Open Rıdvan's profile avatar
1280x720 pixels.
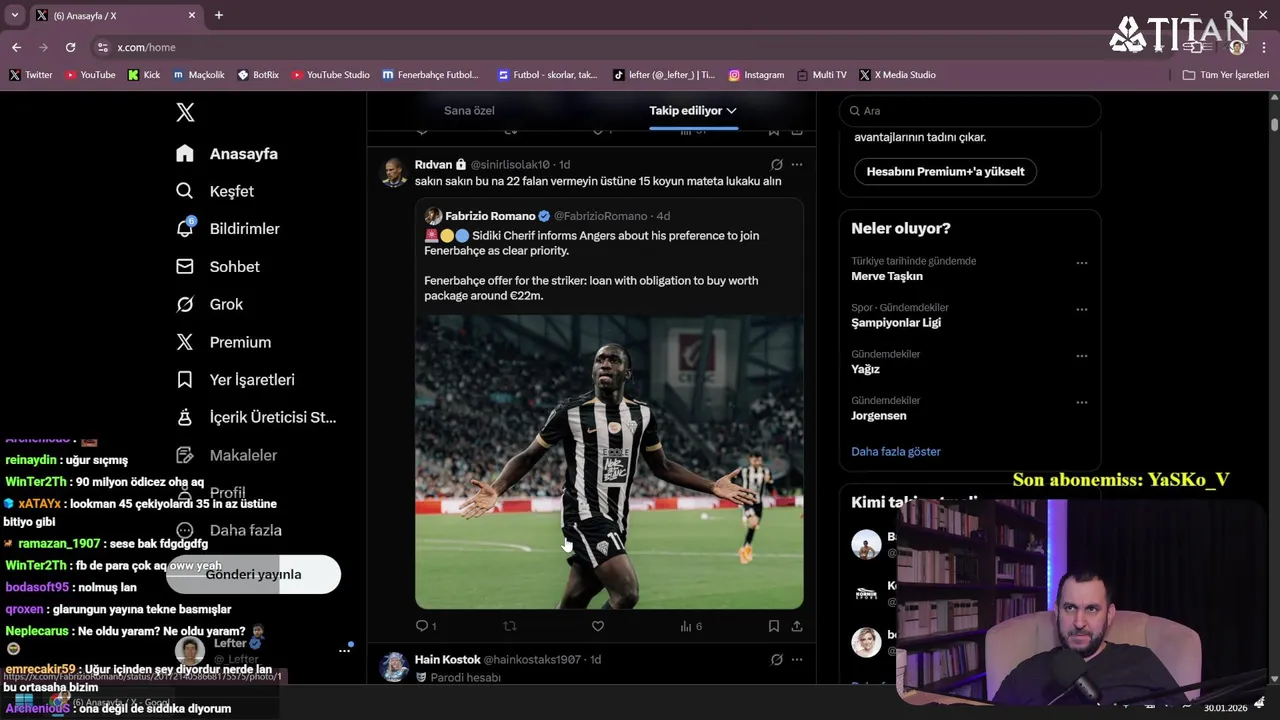pyautogui.click(x=394, y=172)
